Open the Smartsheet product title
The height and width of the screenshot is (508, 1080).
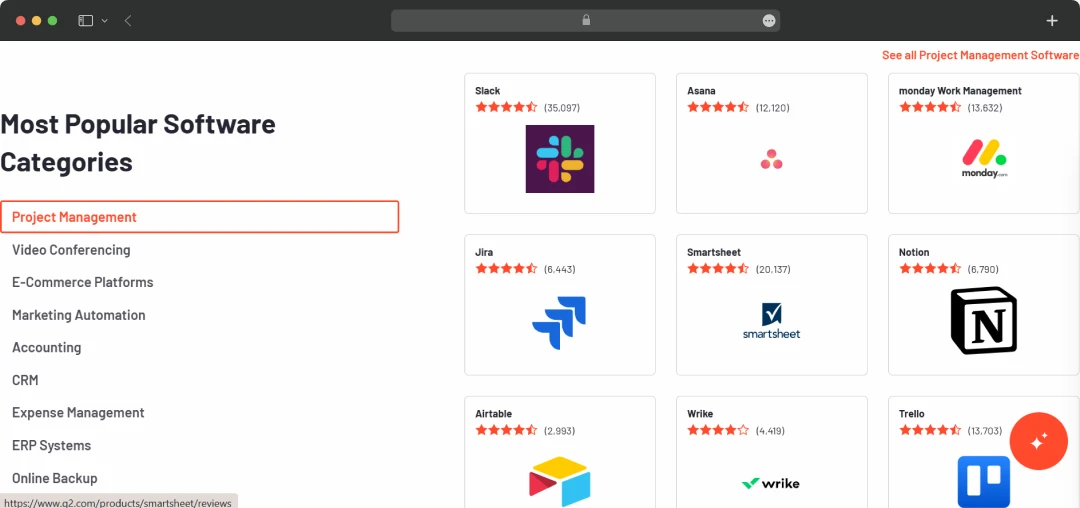point(714,253)
